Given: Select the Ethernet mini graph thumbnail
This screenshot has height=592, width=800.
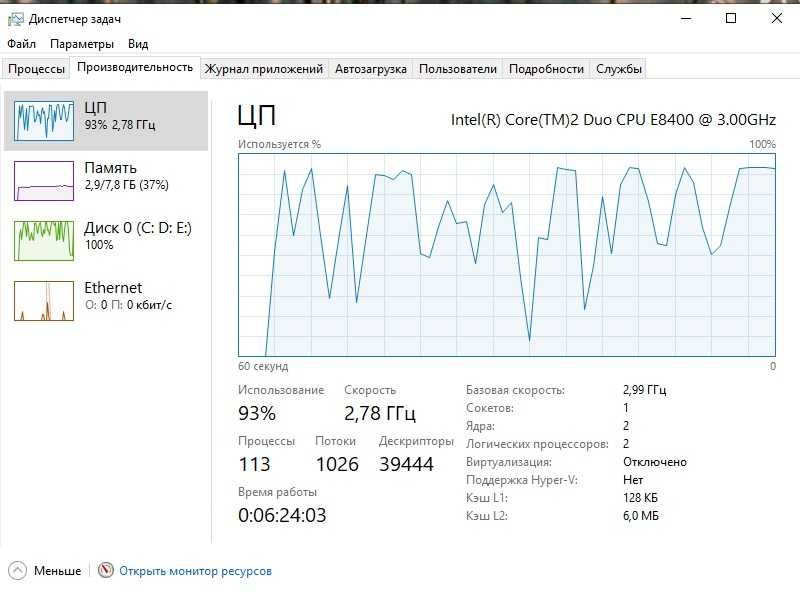Looking at the screenshot, I should pos(44,301).
